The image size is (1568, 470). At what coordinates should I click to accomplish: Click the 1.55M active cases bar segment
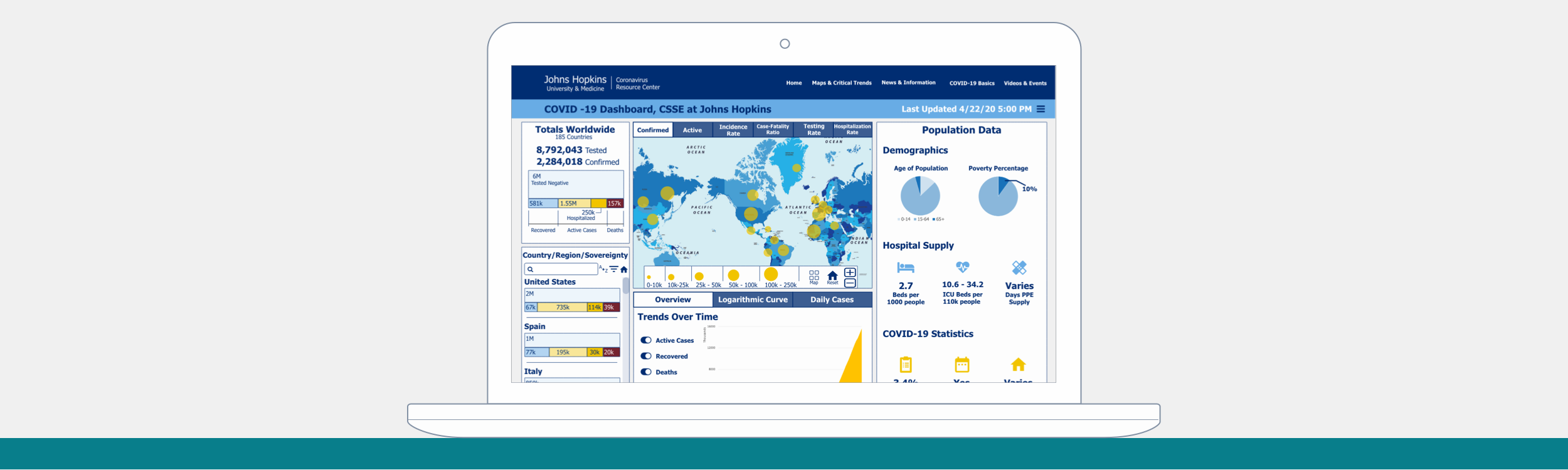[x=575, y=203]
